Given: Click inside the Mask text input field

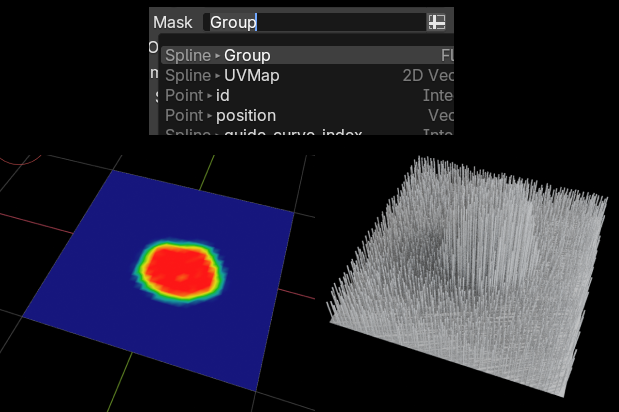Looking at the screenshot, I should pos(315,22).
